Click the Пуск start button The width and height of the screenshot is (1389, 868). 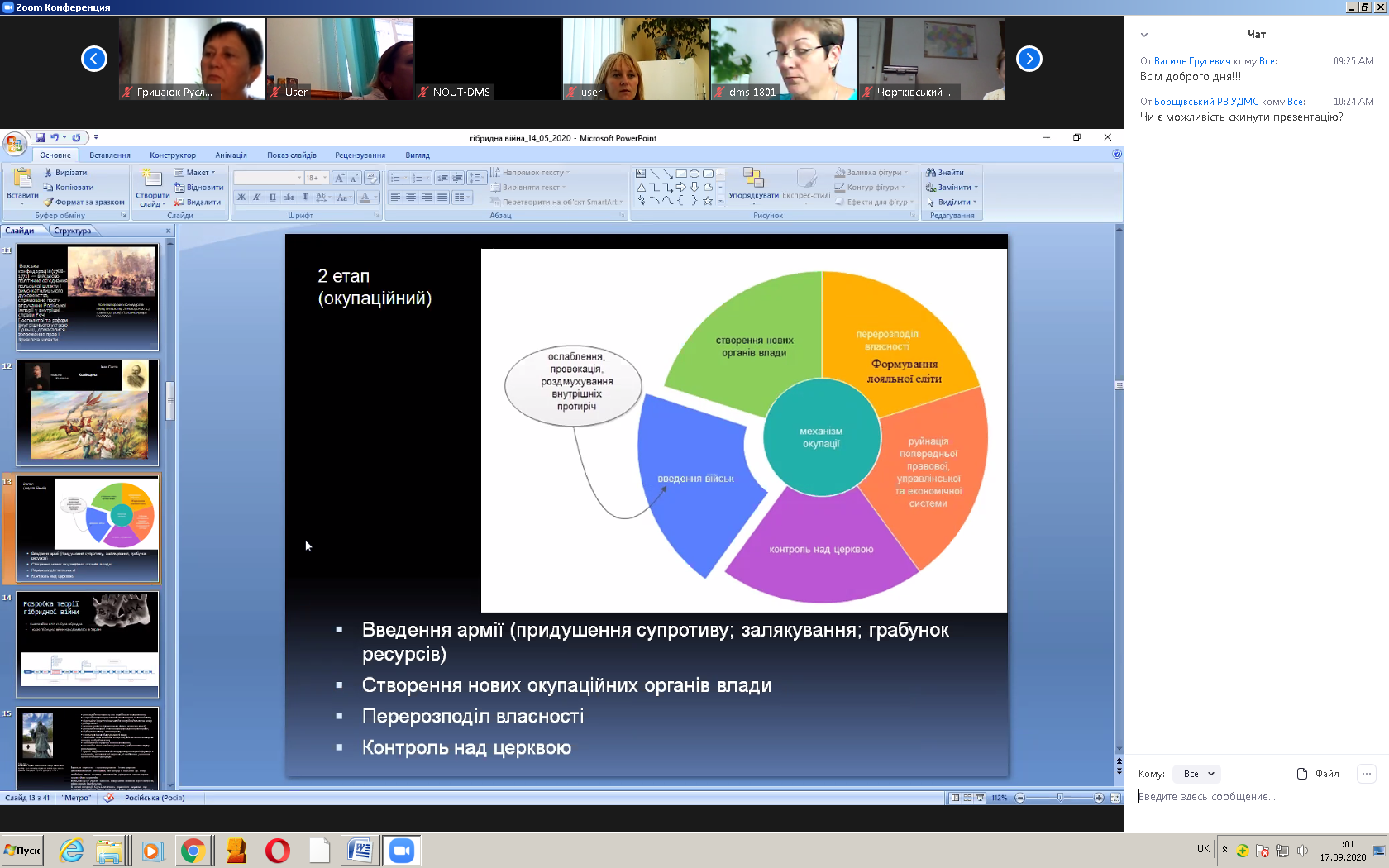22,851
